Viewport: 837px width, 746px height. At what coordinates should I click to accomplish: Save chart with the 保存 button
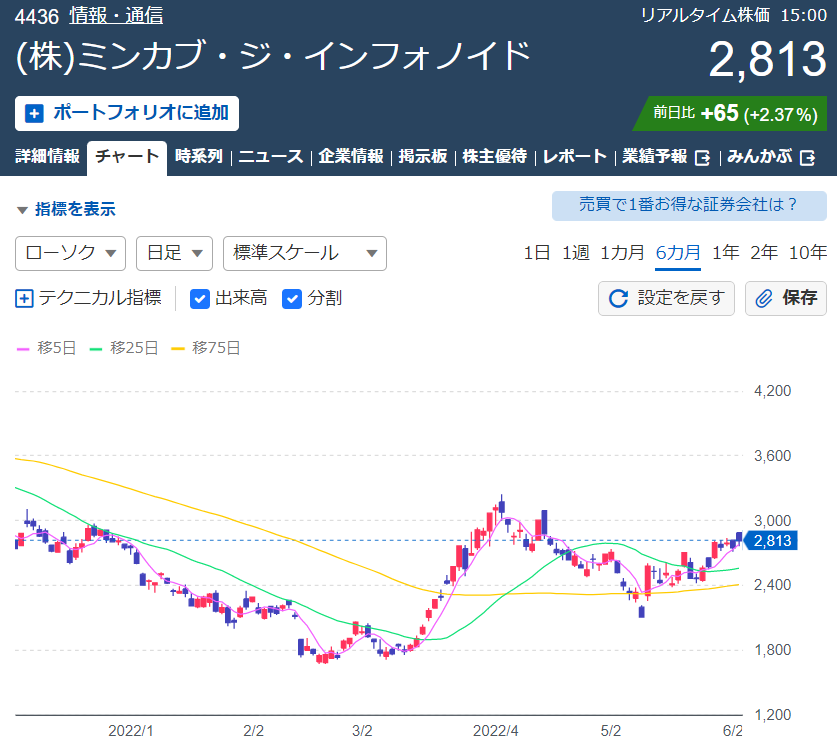coord(786,298)
